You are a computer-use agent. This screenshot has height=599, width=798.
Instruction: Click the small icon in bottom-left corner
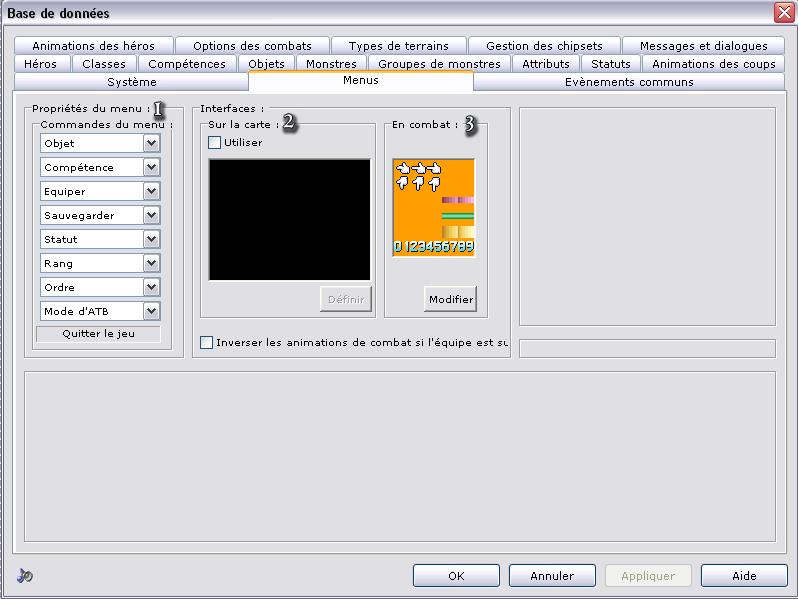[26, 575]
